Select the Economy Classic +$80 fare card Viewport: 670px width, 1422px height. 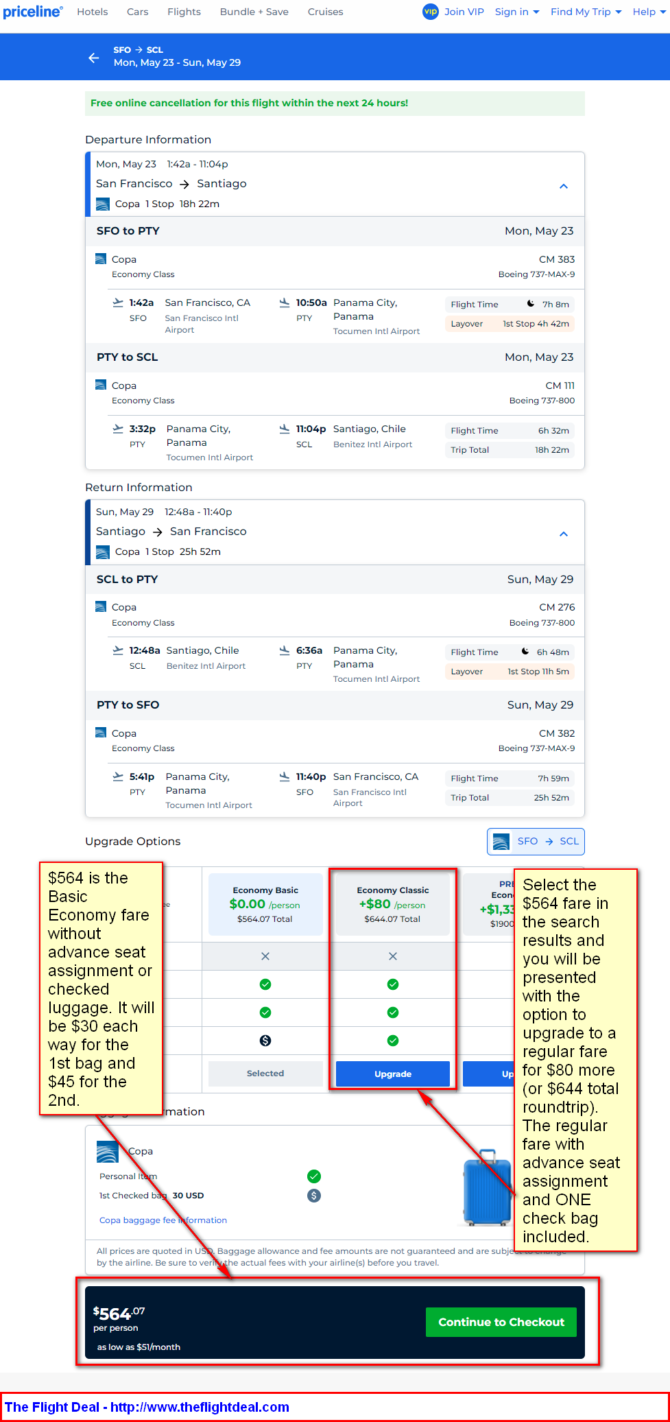pyautogui.click(x=393, y=905)
